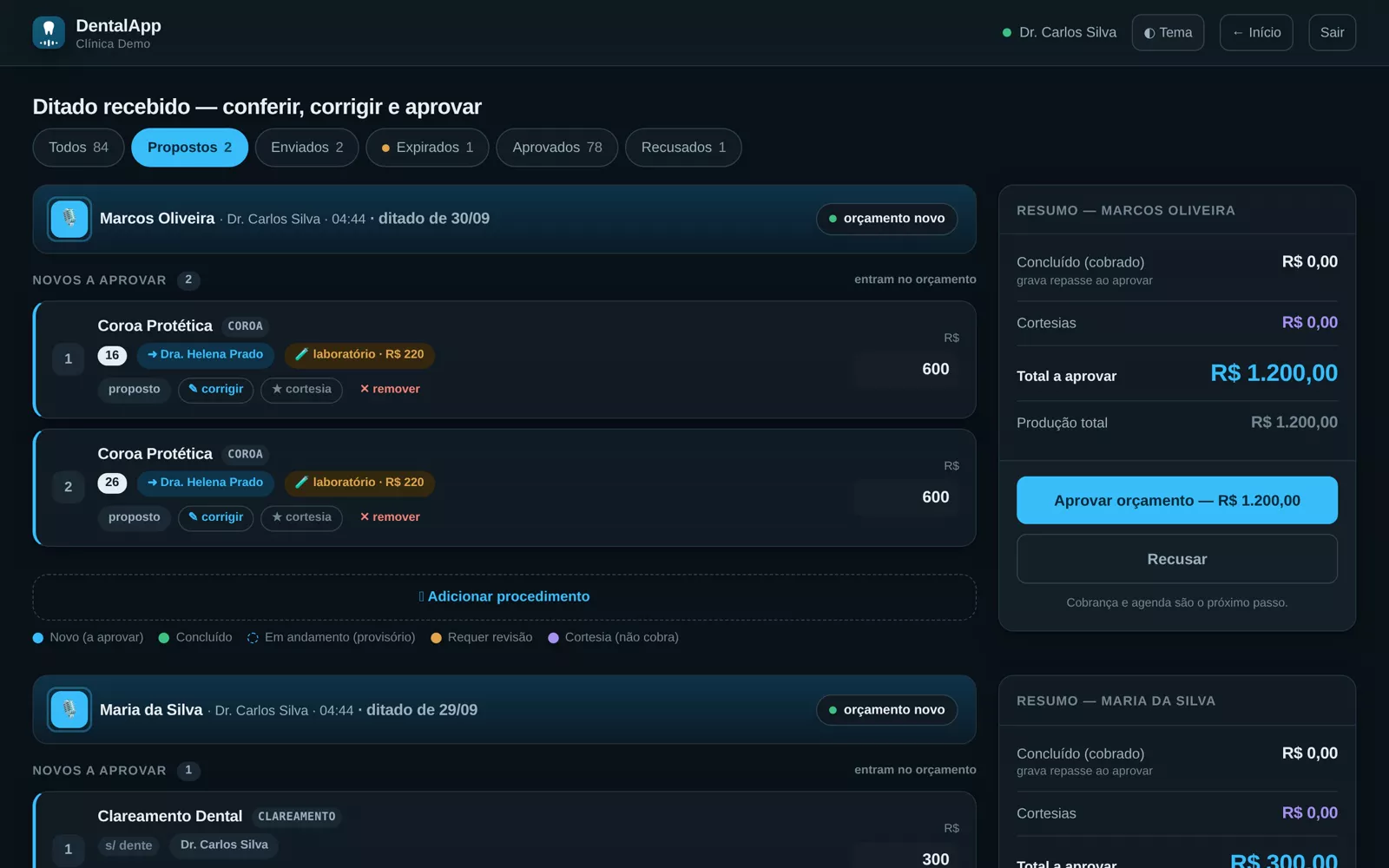Click Dra. Helena Prado chip on tooth 26
This screenshot has width=1389, height=868.
click(x=206, y=483)
